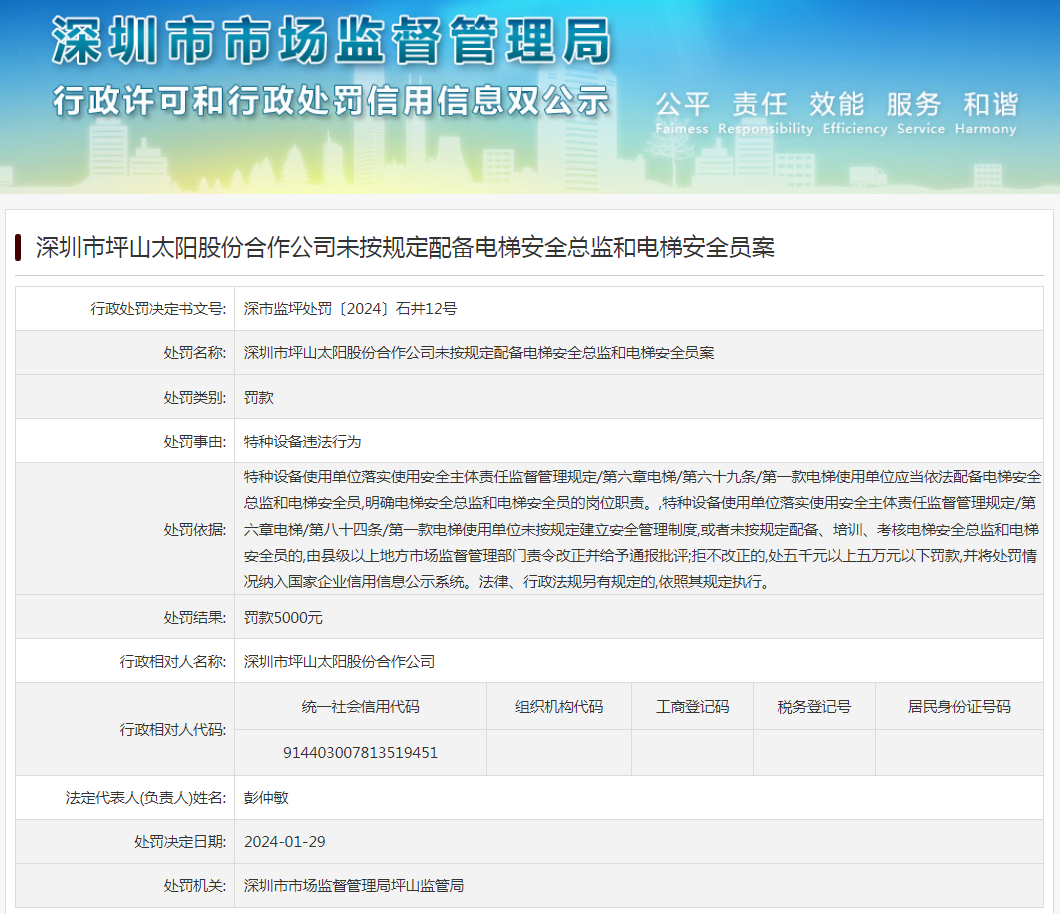The width and height of the screenshot is (1060, 914).
Task: Click the 处罚事由 label cell
Action: pyautogui.click(x=125, y=441)
